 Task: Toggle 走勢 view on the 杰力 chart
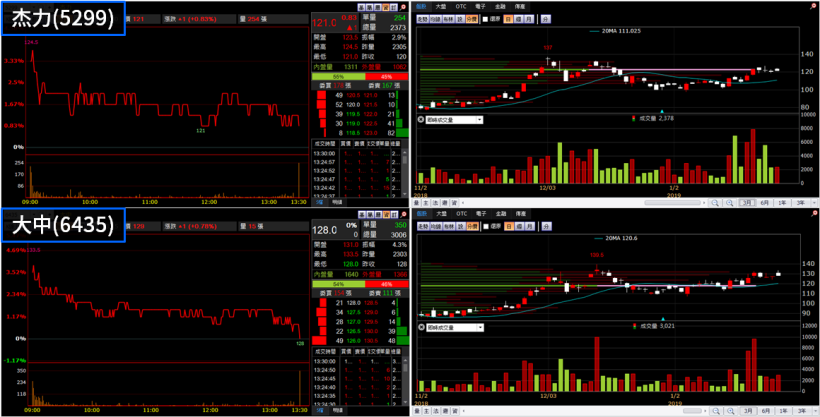tap(423, 19)
